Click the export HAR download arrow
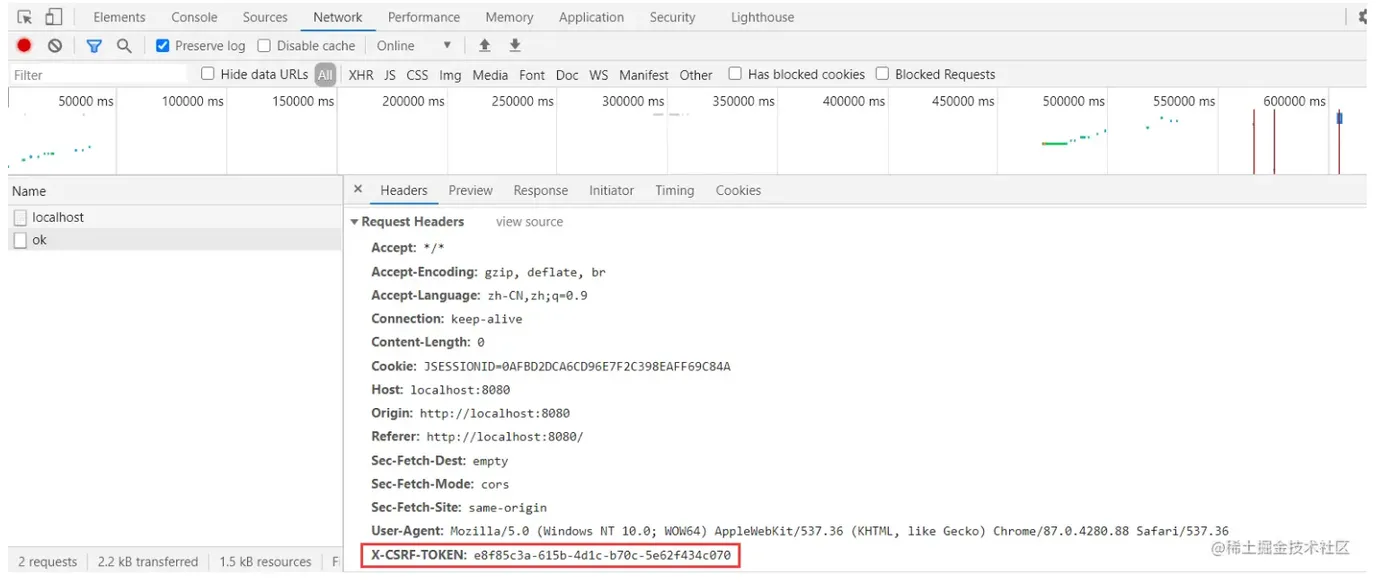Image resolution: width=1400 pixels, height=584 pixels. tap(515, 46)
